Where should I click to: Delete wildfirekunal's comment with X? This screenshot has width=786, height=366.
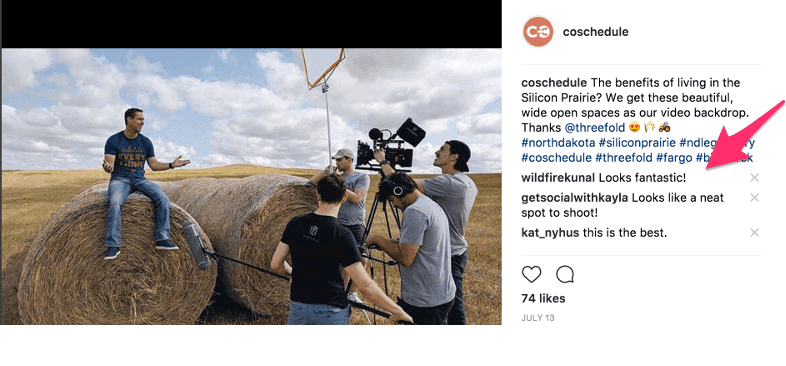pyautogui.click(x=754, y=177)
